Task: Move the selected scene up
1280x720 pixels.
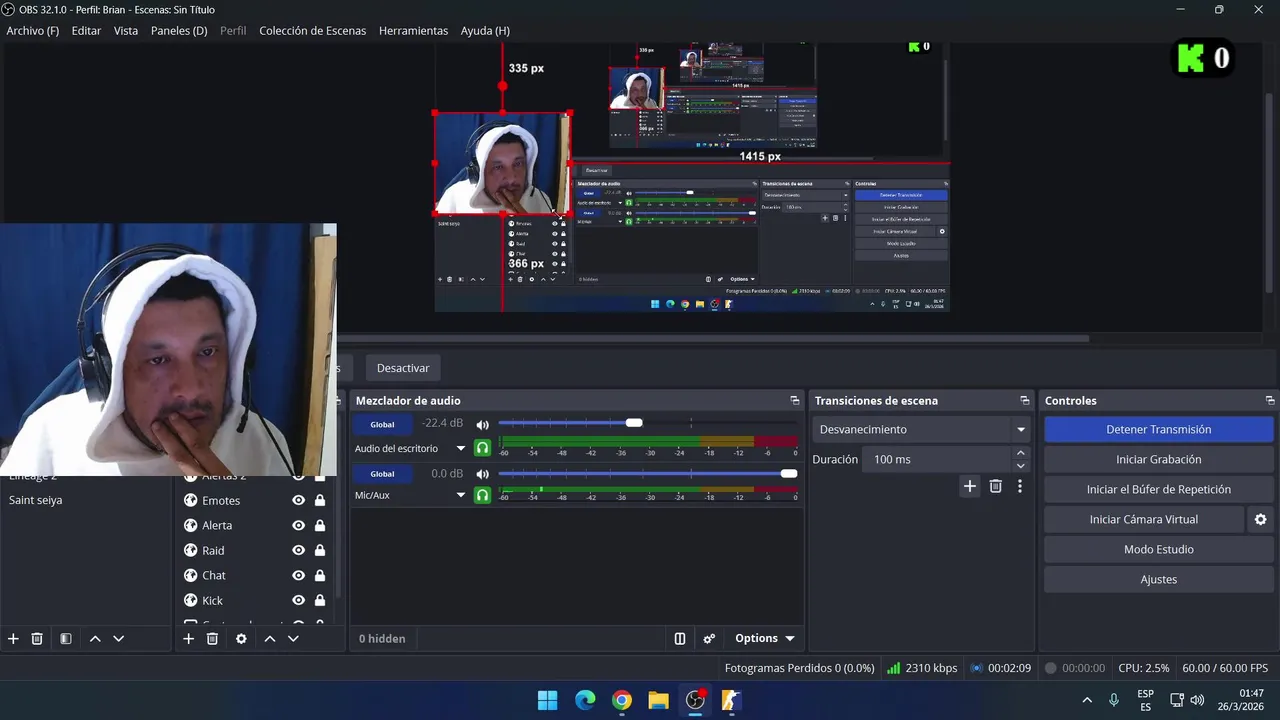Action: pyautogui.click(x=95, y=638)
